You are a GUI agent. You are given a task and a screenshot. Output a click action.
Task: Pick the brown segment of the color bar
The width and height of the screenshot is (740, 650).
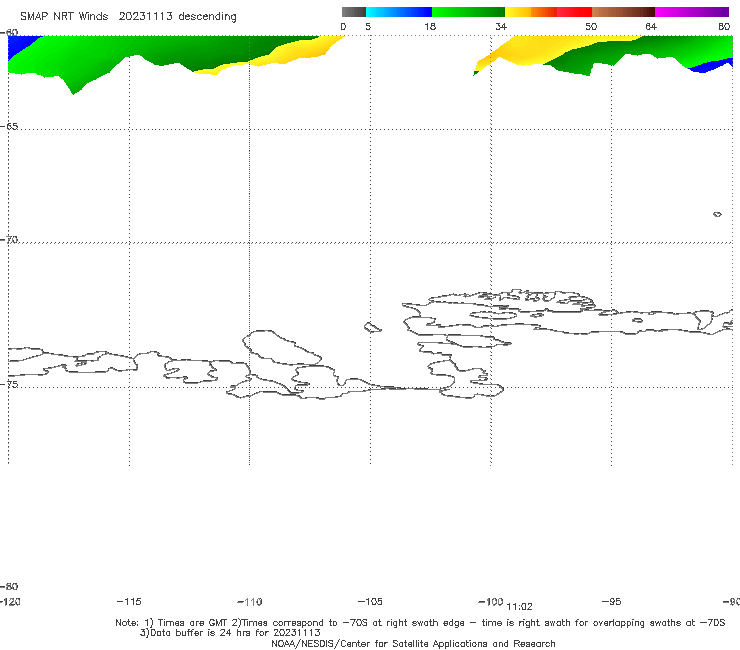pyautogui.click(x=623, y=12)
